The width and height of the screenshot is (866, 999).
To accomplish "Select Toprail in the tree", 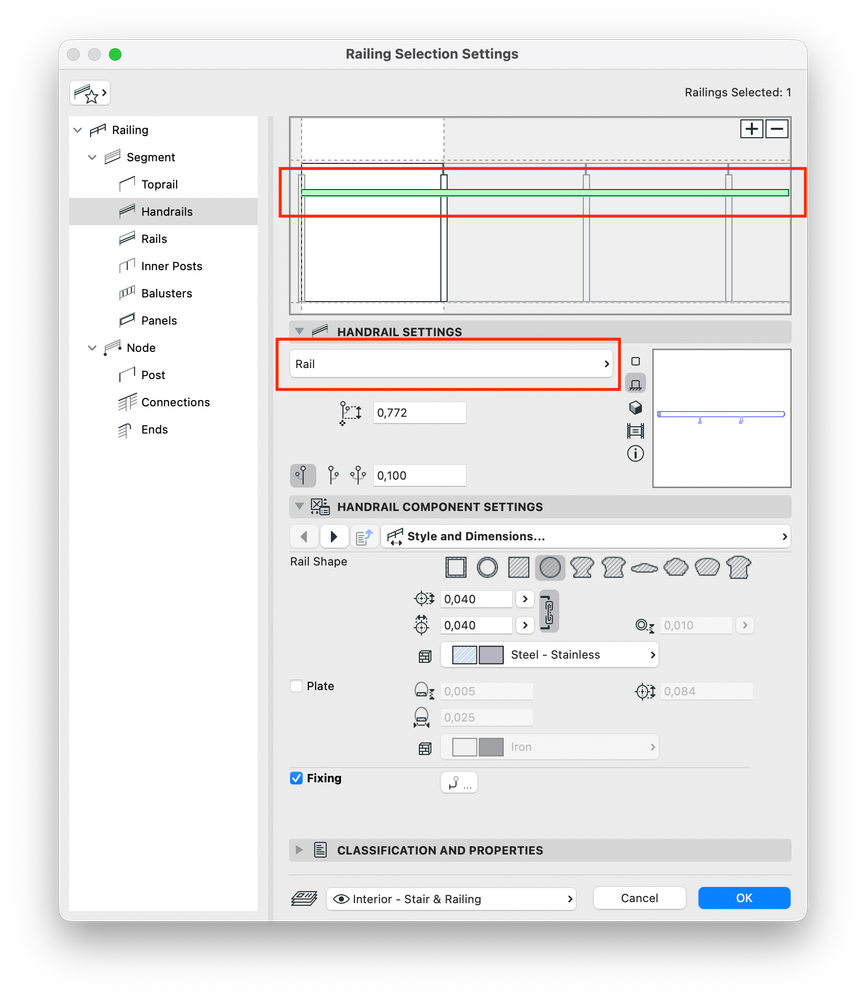I will point(159,184).
